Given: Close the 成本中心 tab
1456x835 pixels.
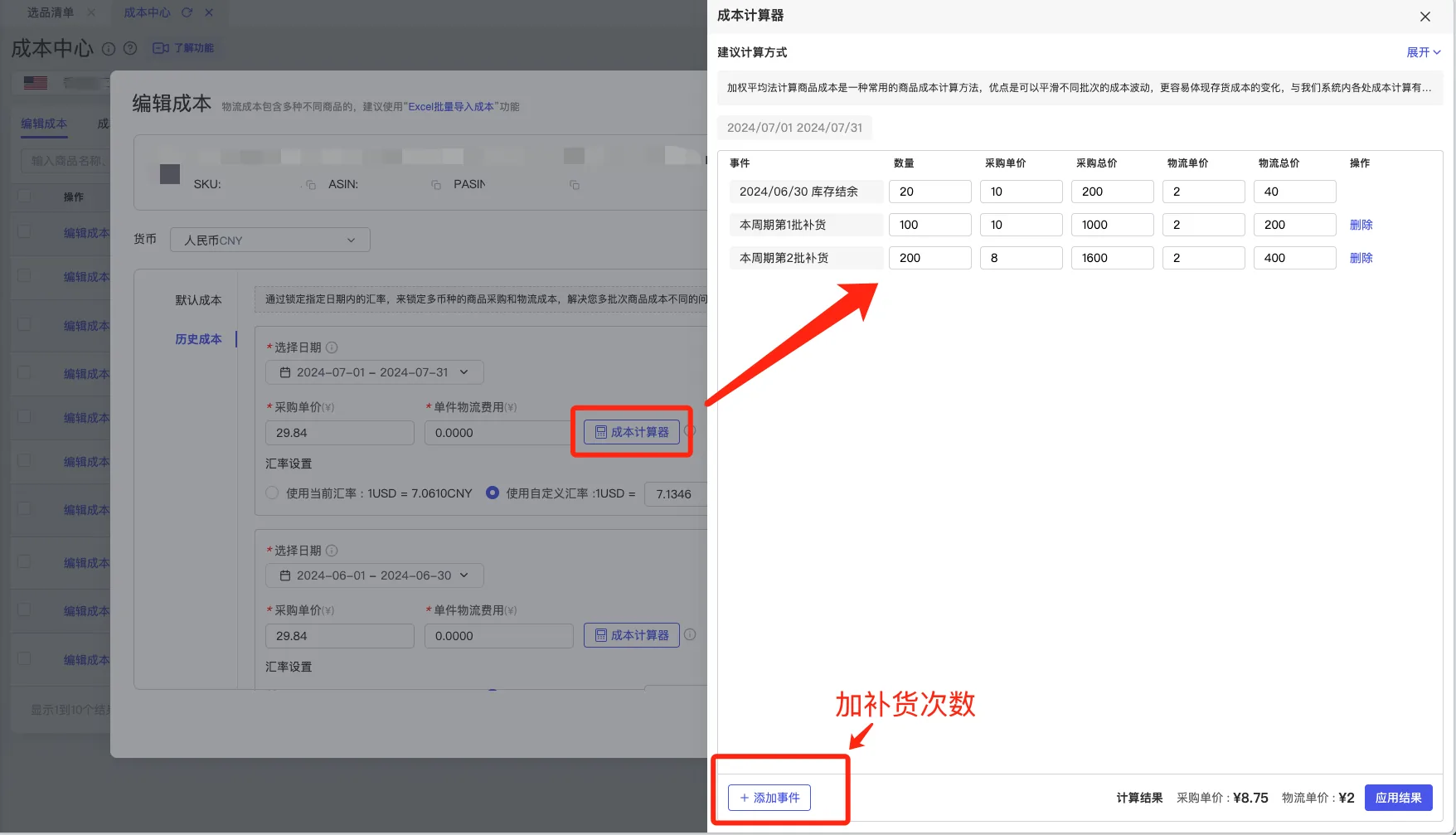Looking at the screenshot, I should click(209, 12).
